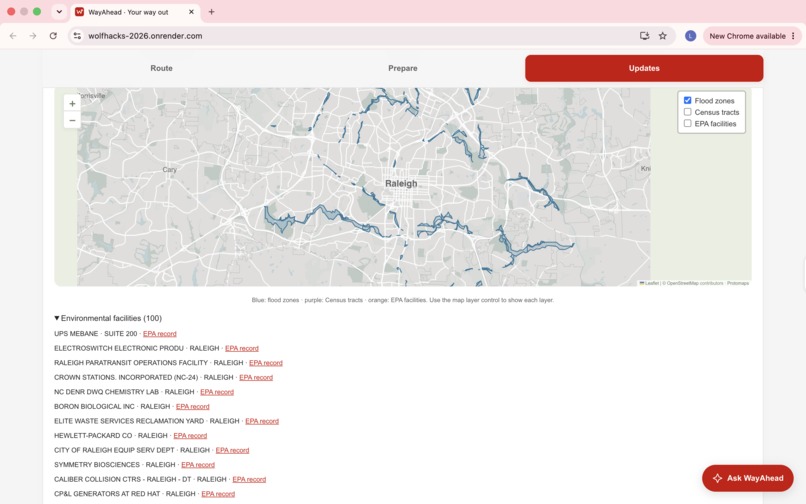Close the WayAhead browser tab
Viewport: 806px width, 504px height.
tap(191, 12)
